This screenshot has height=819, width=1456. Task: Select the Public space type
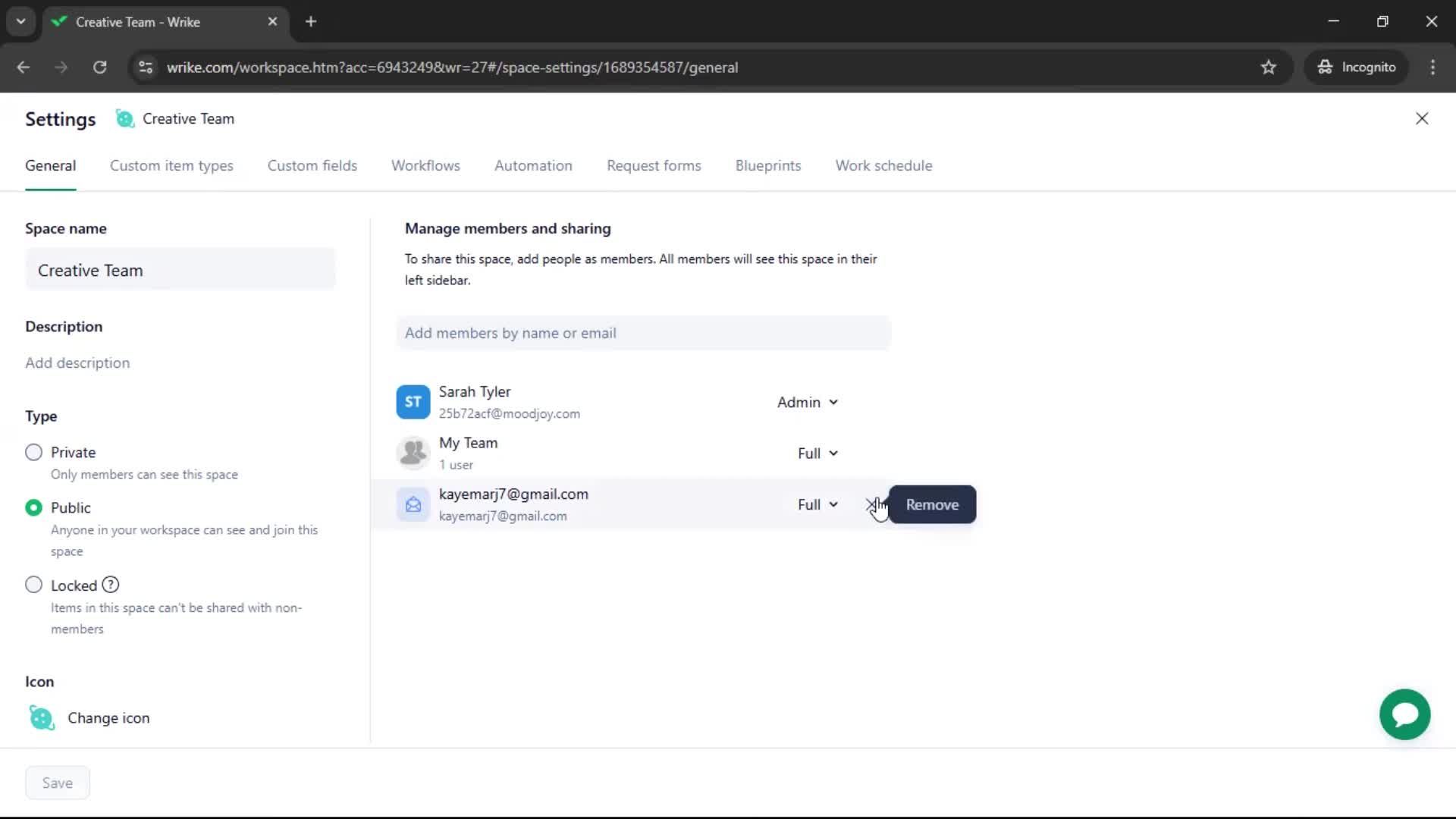(x=33, y=507)
